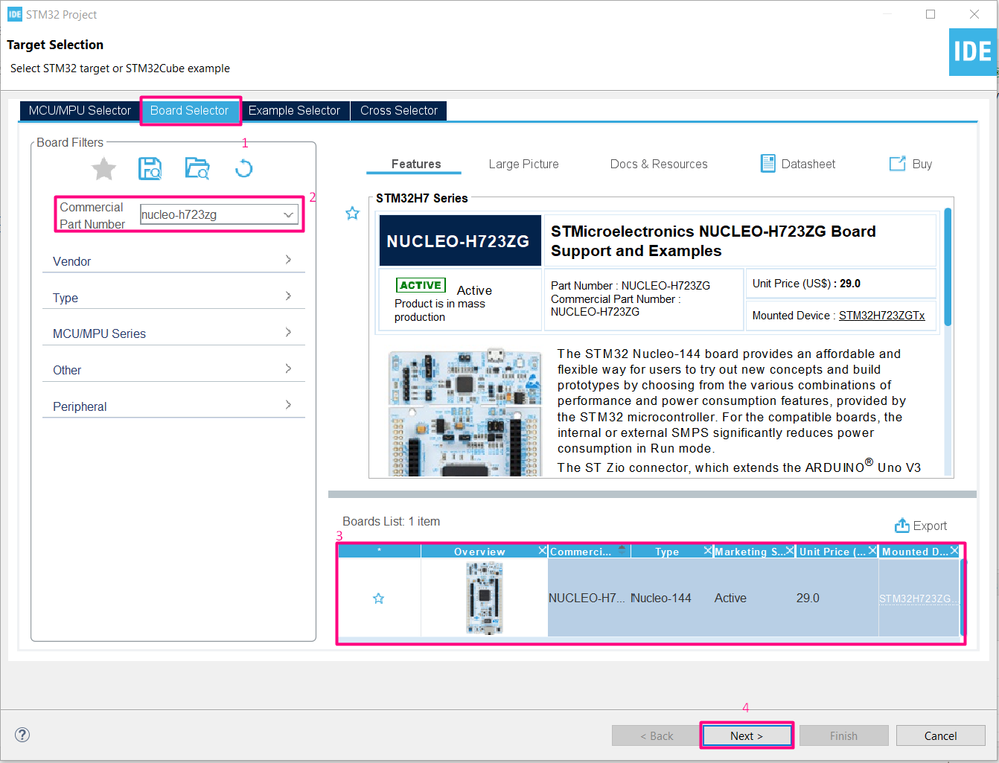
Task: Expand the Vendor filter
Action: pyautogui.click(x=173, y=260)
